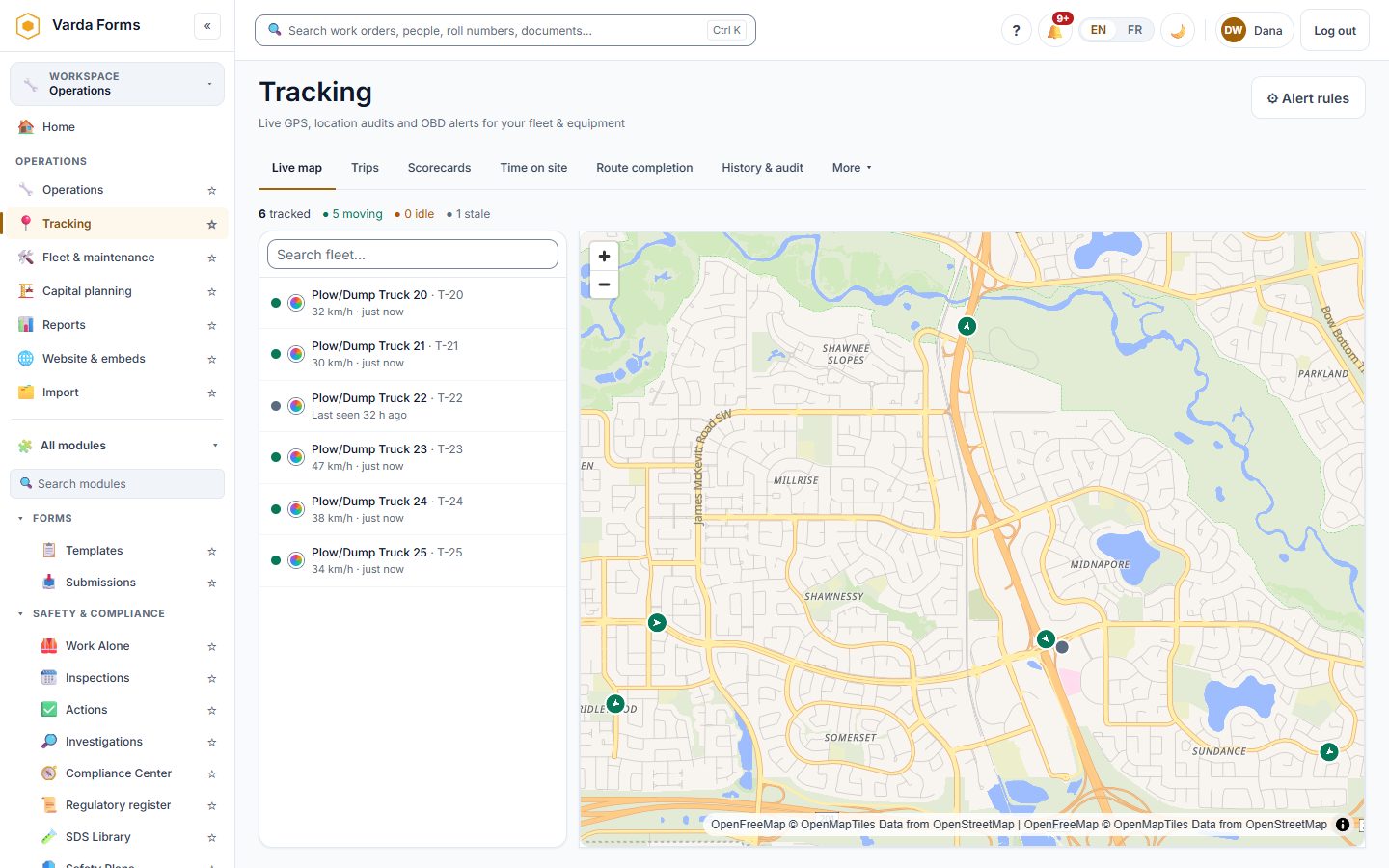1389x868 pixels.
Task: Collapse the sidebar with the chevron button
Action: pyautogui.click(x=207, y=26)
